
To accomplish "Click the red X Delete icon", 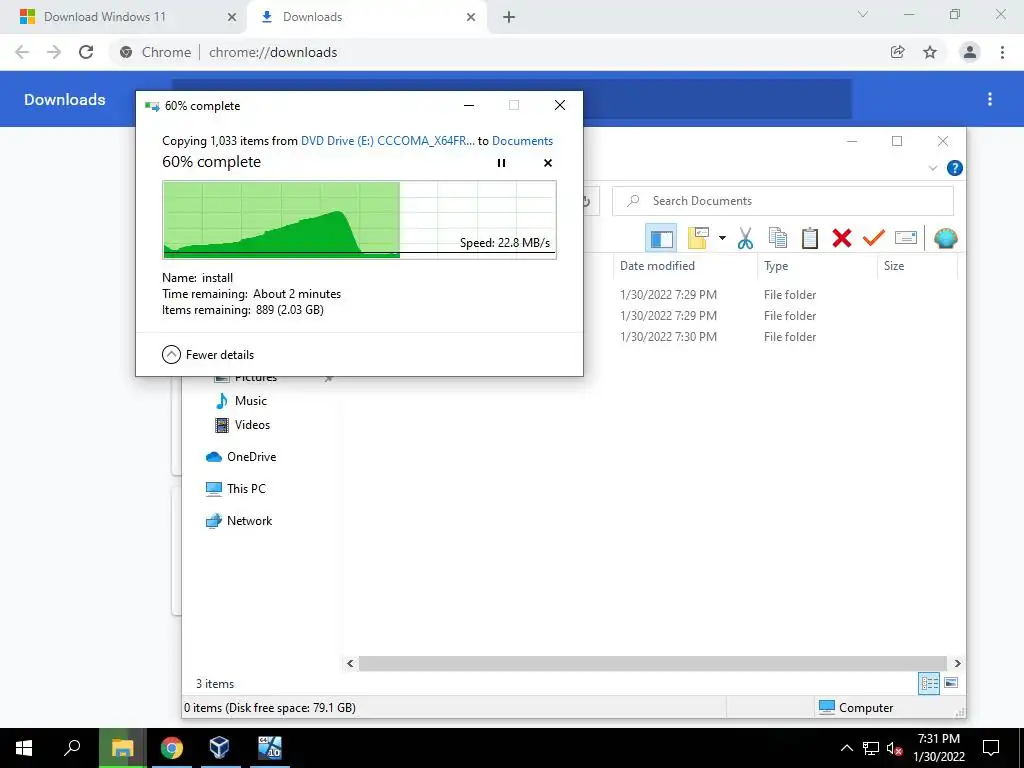I will (842, 238).
